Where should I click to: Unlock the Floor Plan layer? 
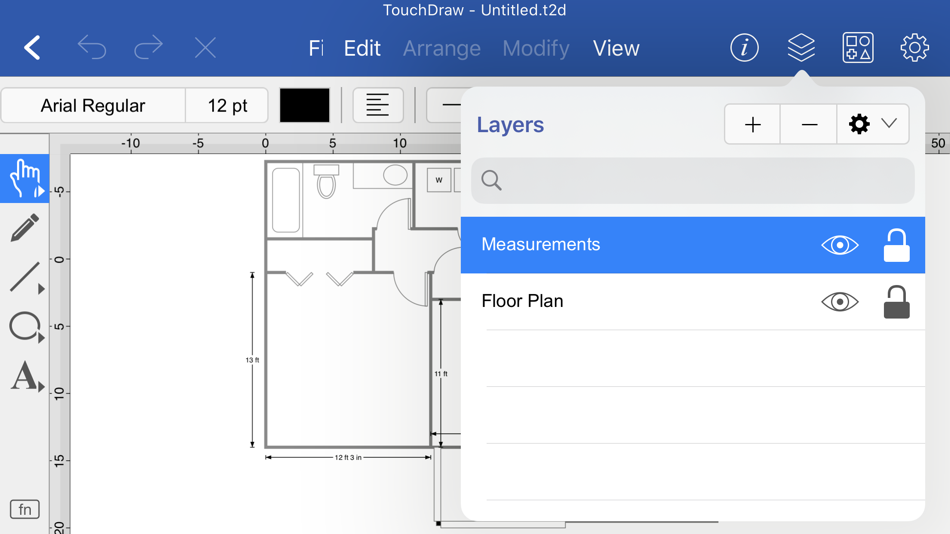[x=896, y=301]
